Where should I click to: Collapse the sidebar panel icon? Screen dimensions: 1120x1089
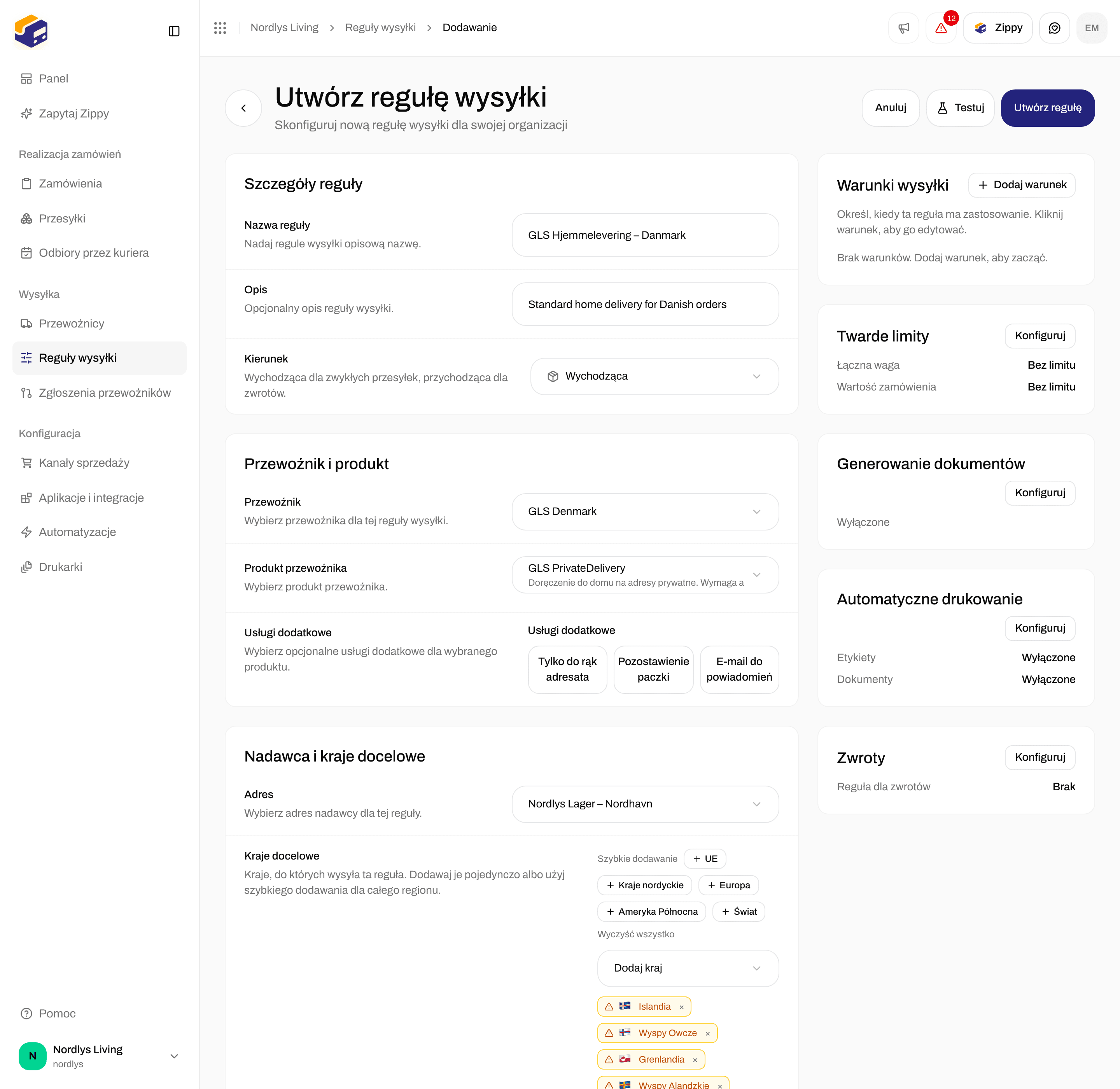coord(175,31)
